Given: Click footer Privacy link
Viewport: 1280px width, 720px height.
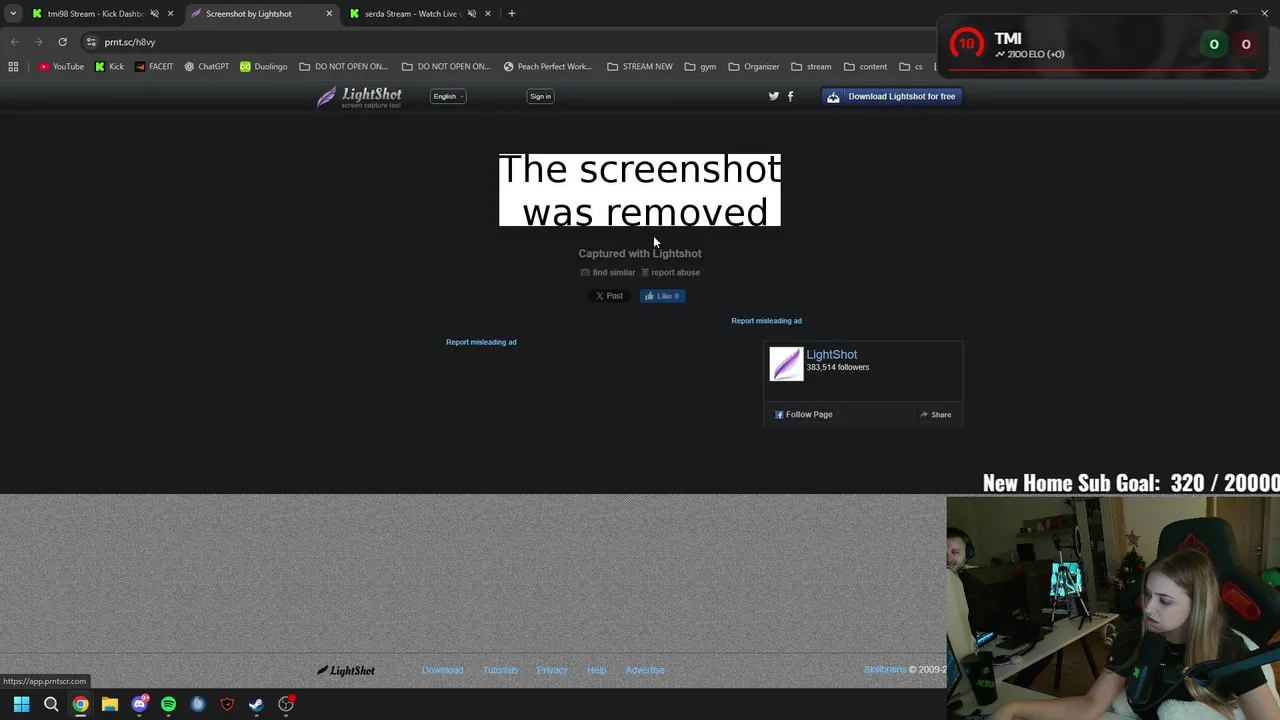Looking at the screenshot, I should click(x=552, y=670).
